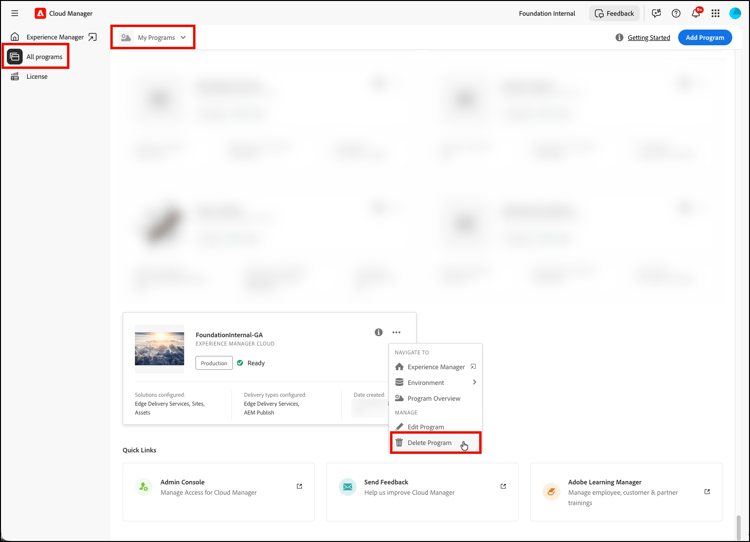This screenshot has height=542, width=750.
Task: Open the Help question mark icon
Action: coord(676,13)
